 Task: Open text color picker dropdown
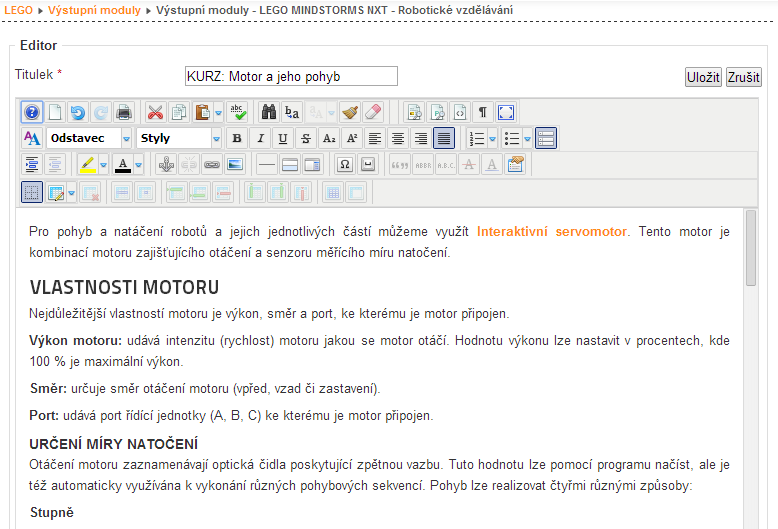click(139, 165)
